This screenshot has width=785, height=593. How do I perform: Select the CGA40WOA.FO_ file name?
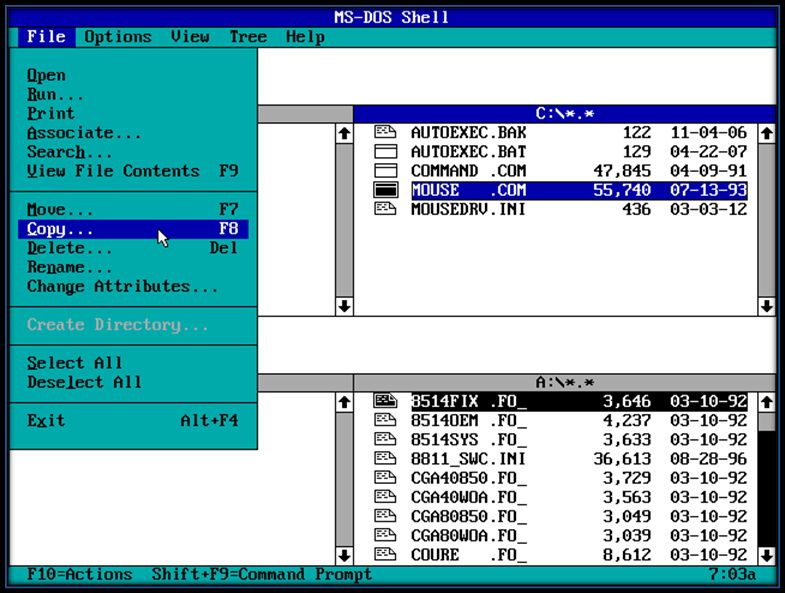click(x=469, y=497)
